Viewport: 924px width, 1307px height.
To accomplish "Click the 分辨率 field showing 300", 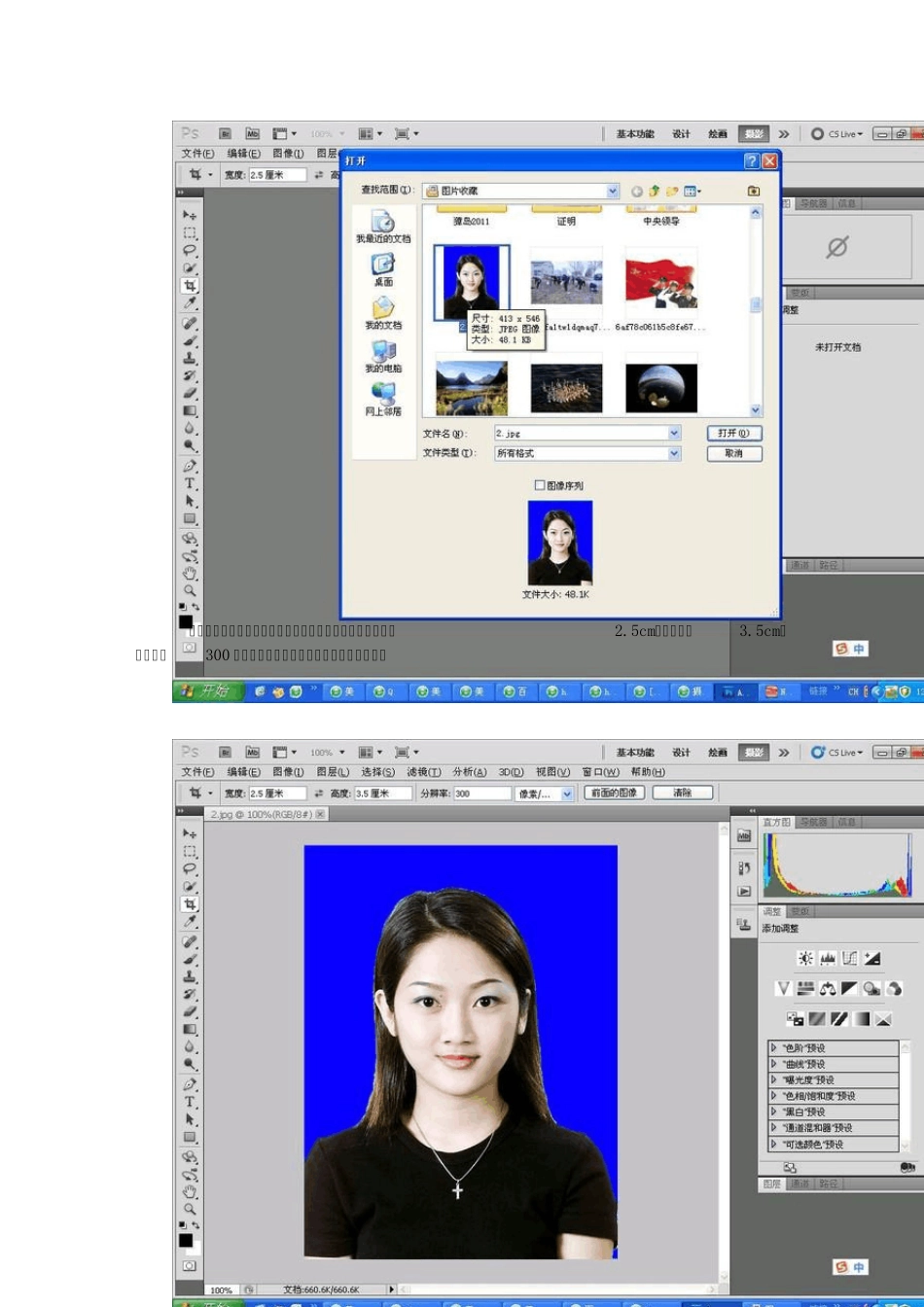I will tap(481, 794).
